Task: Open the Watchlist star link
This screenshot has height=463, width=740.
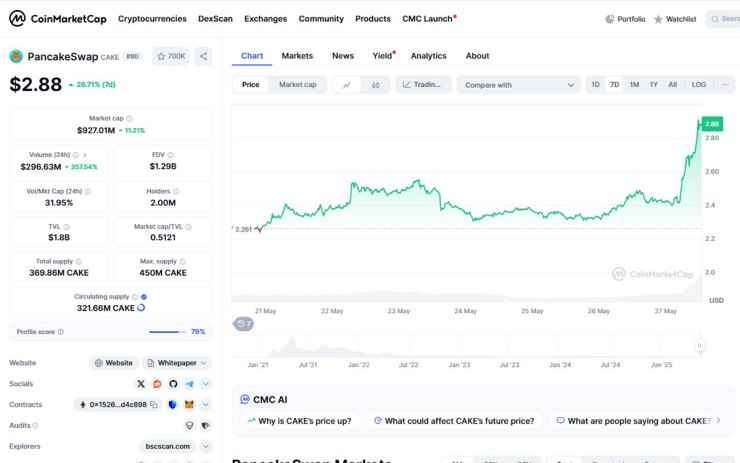Action: 675,19
